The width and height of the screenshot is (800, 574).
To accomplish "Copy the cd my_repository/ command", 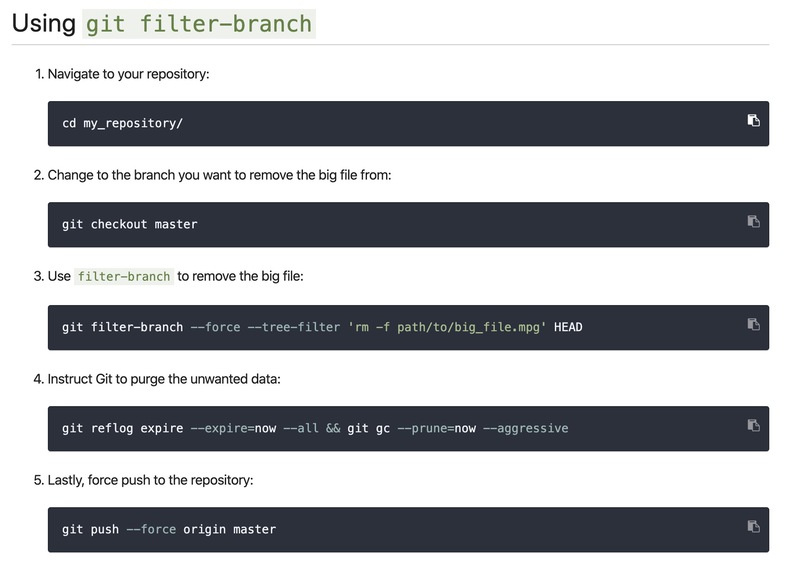I will click(x=753, y=121).
